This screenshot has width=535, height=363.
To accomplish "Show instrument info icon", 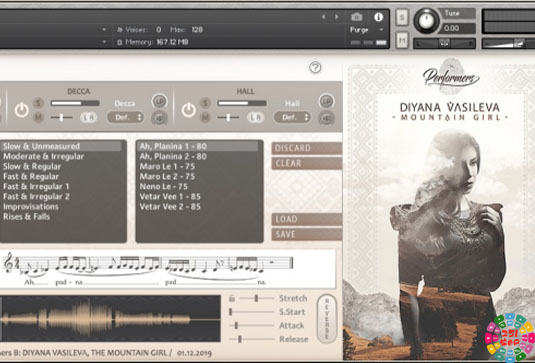I will (x=378, y=17).
